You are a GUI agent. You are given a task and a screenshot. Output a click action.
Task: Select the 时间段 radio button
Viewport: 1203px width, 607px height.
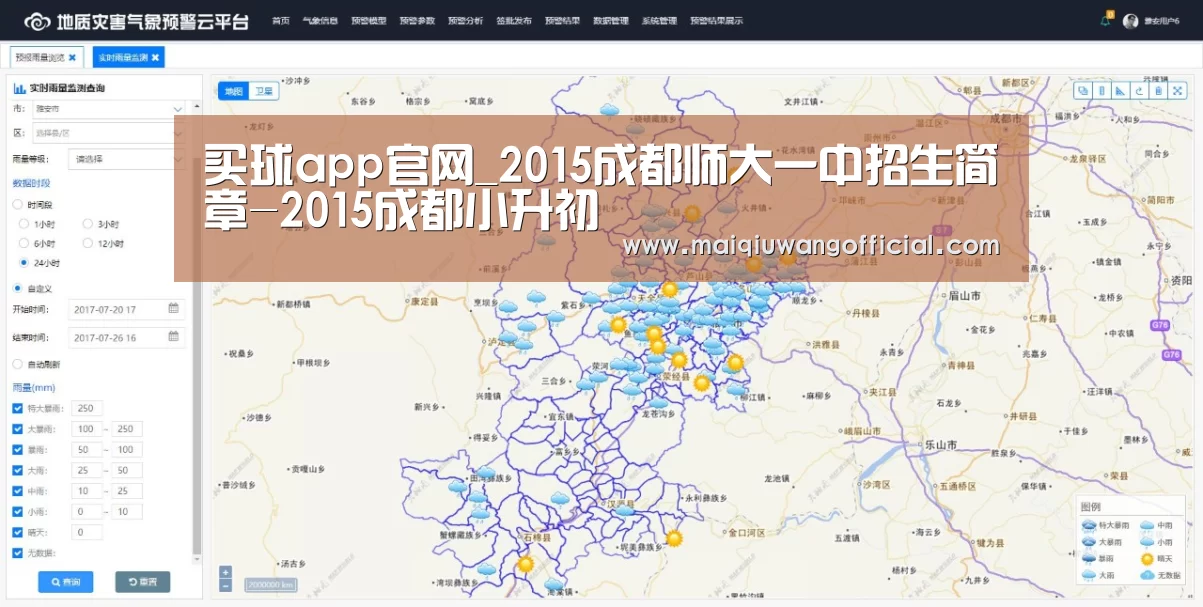pos(18,204)
